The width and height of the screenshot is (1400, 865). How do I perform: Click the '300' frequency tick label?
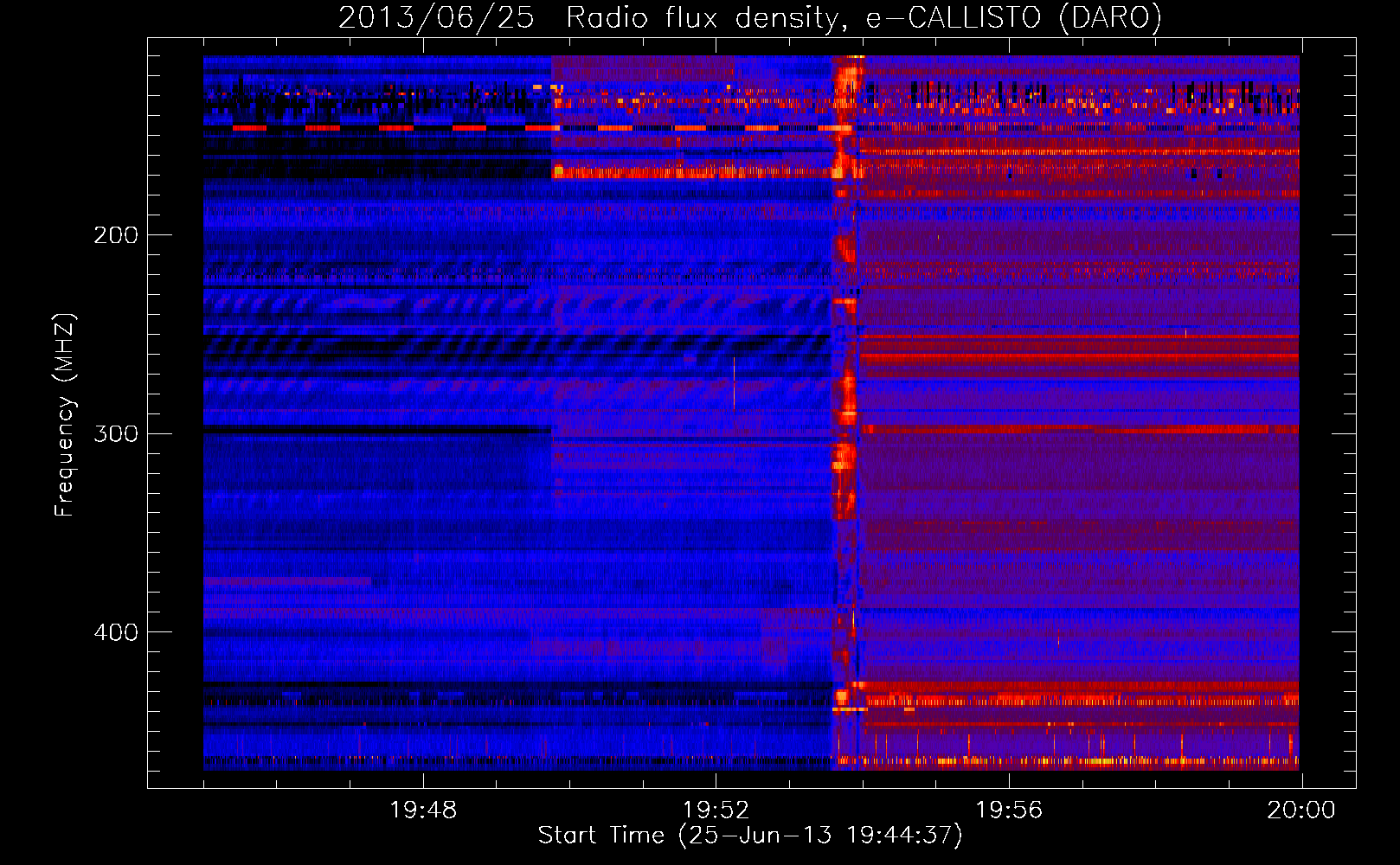(x=116, y=433)
